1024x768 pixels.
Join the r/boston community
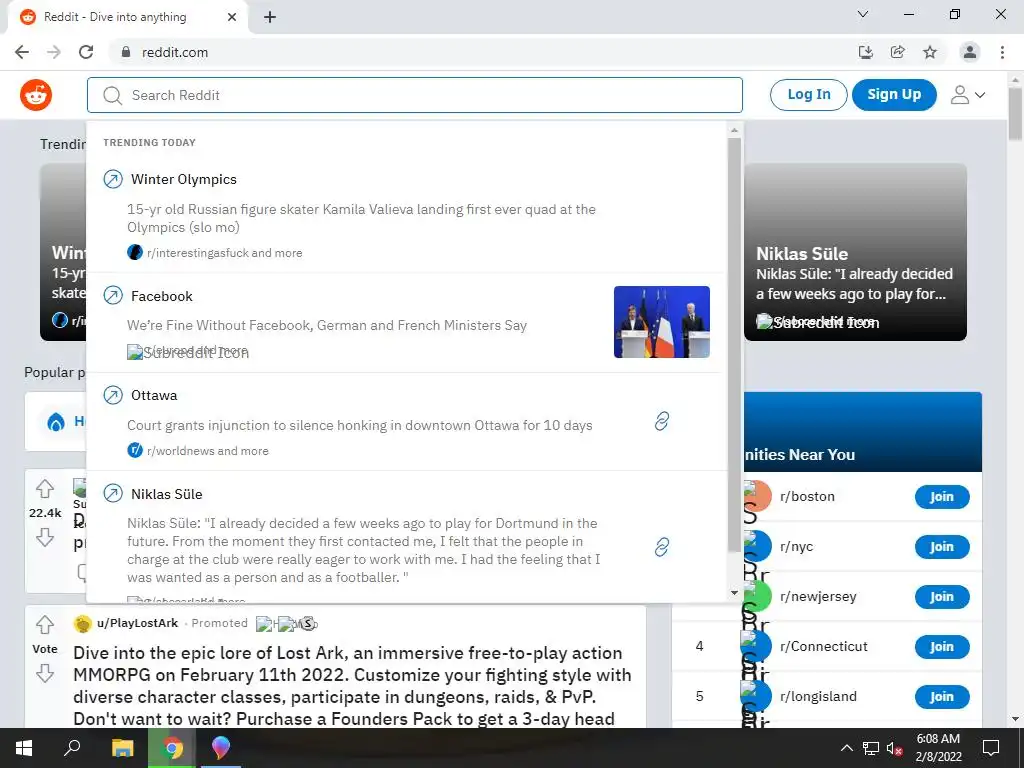(942, 496)
